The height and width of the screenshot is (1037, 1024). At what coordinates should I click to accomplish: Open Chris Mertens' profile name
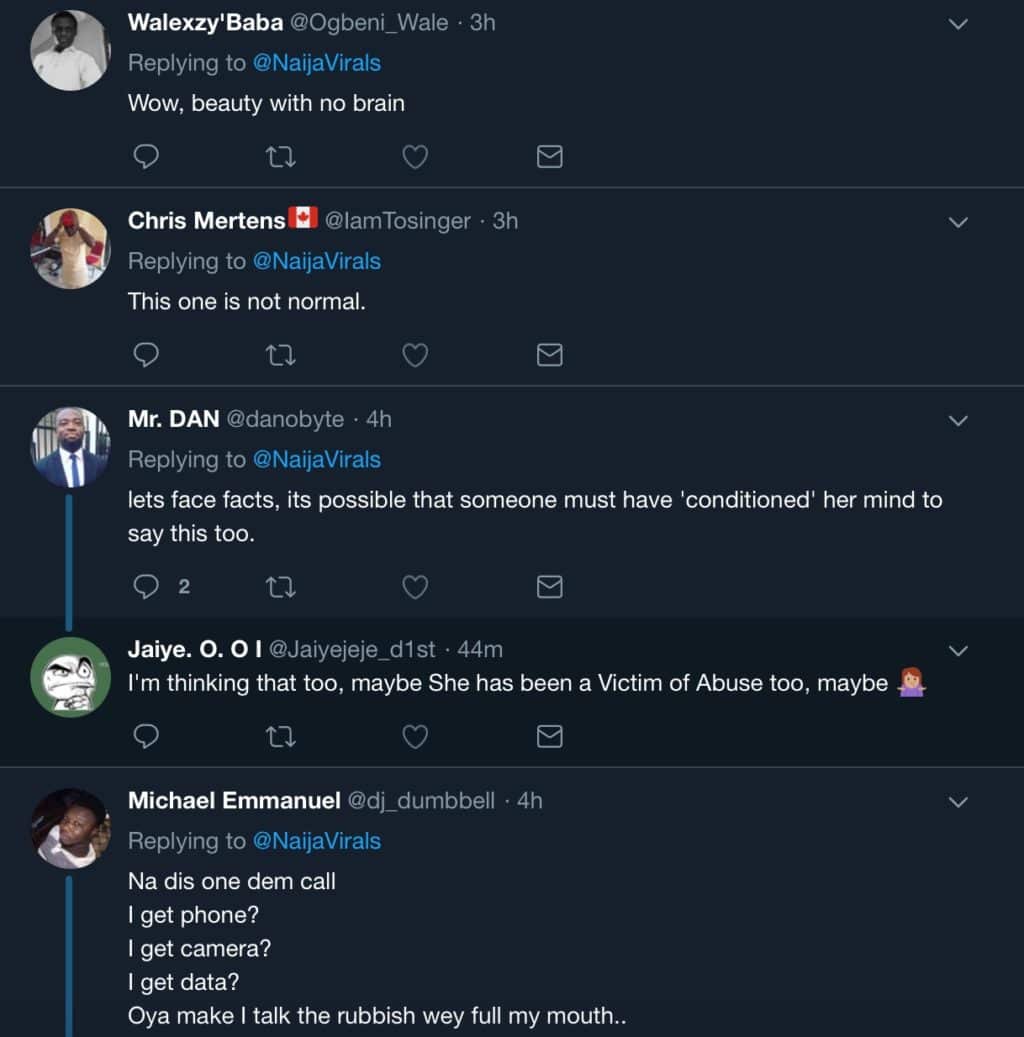(x=206, y=221)
